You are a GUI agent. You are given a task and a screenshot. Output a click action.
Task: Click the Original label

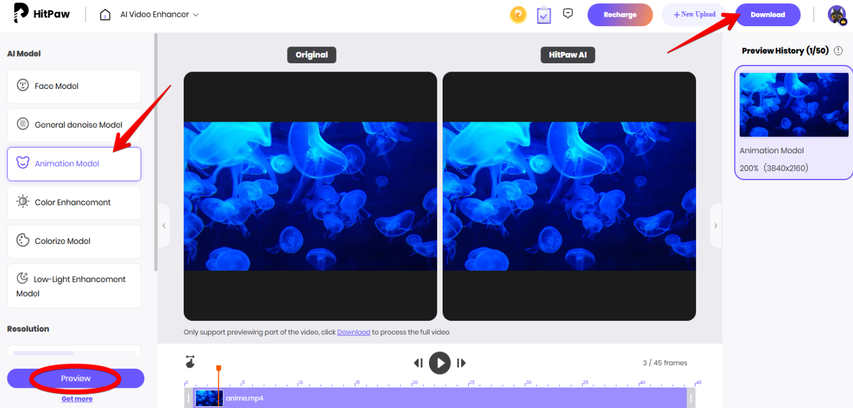[x=312, y=54]
